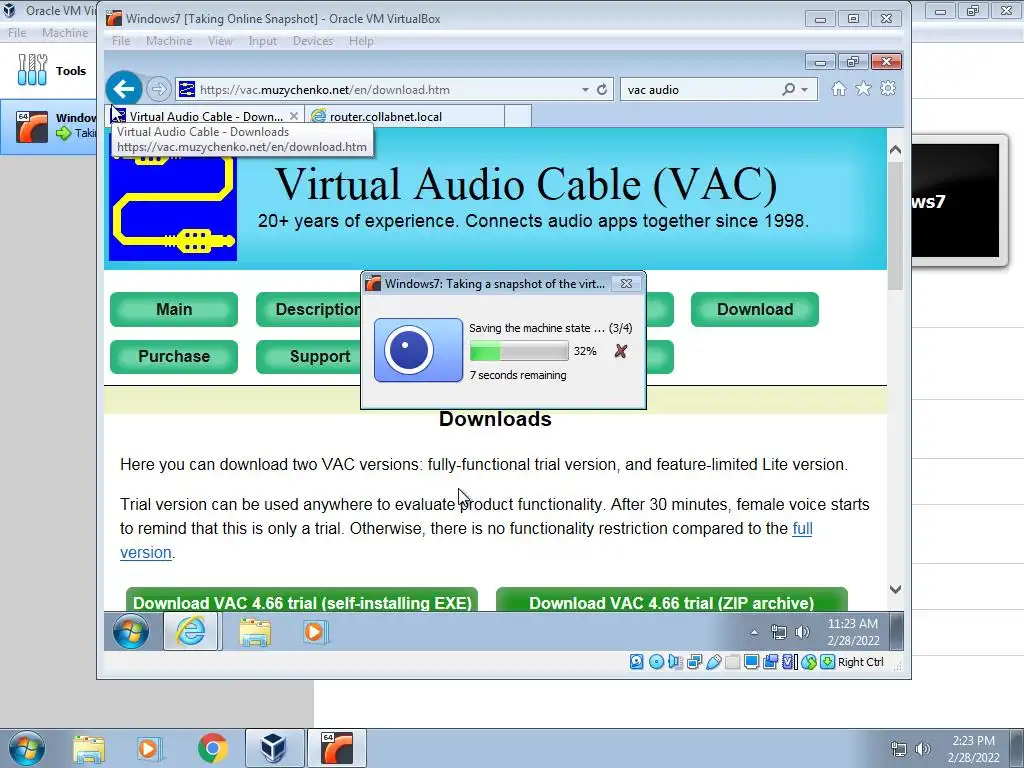Open a new blank tab in Internet Explorer

[518, 116]
